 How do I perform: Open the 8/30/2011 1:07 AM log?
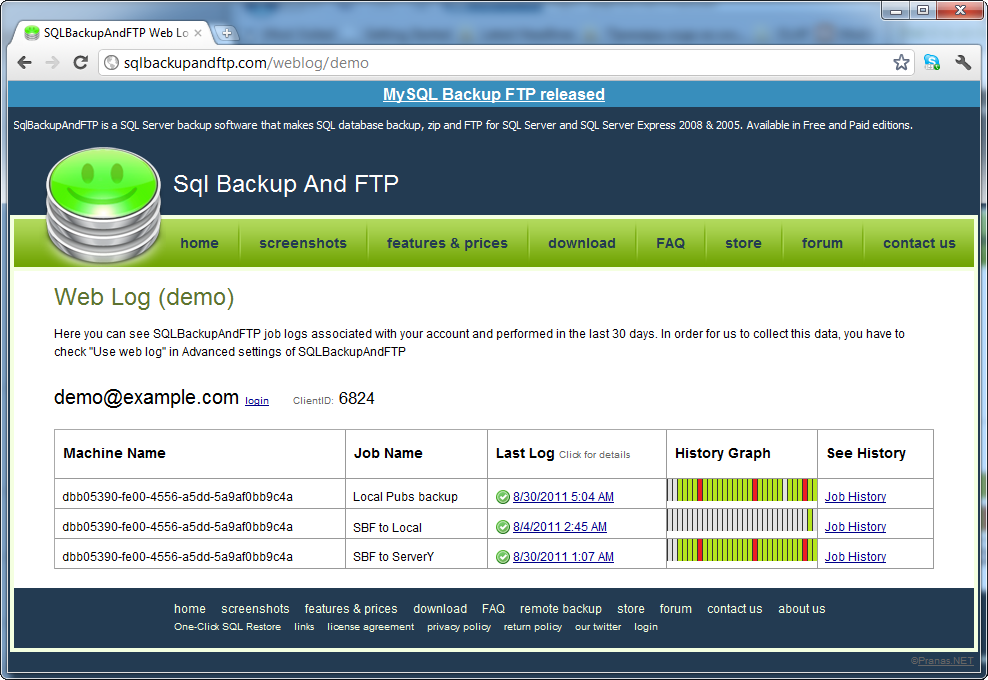point(563,557)
